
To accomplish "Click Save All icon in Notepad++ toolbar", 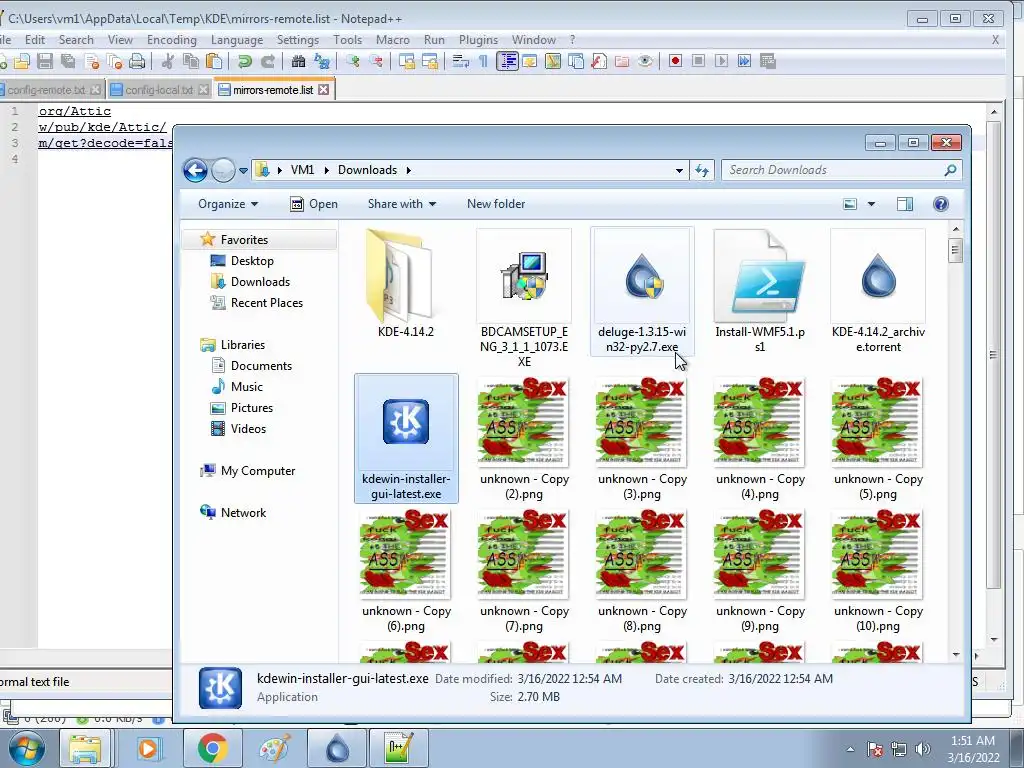I will pyautogui.click(x=68, y=61).
